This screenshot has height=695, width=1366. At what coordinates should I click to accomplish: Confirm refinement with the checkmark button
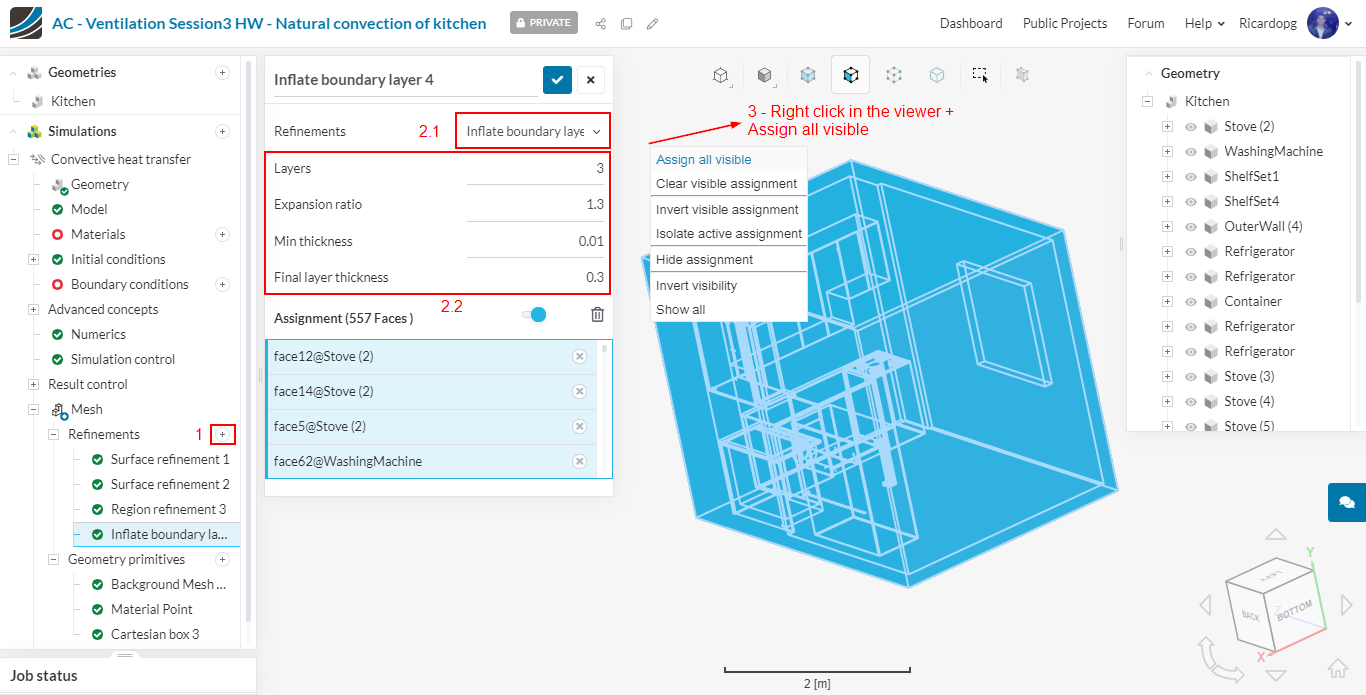(x=557, y=80)
